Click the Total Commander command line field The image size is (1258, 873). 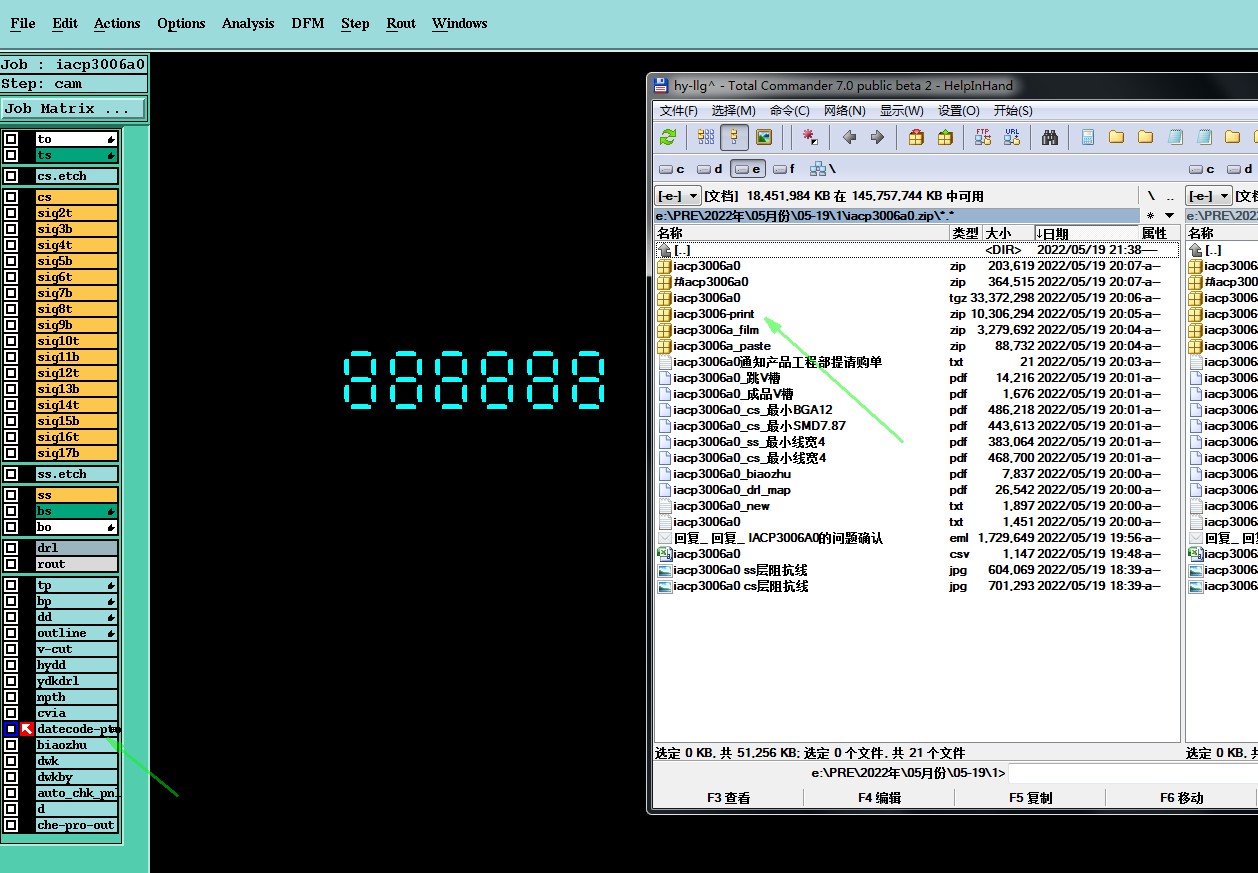pos(1132,773)
